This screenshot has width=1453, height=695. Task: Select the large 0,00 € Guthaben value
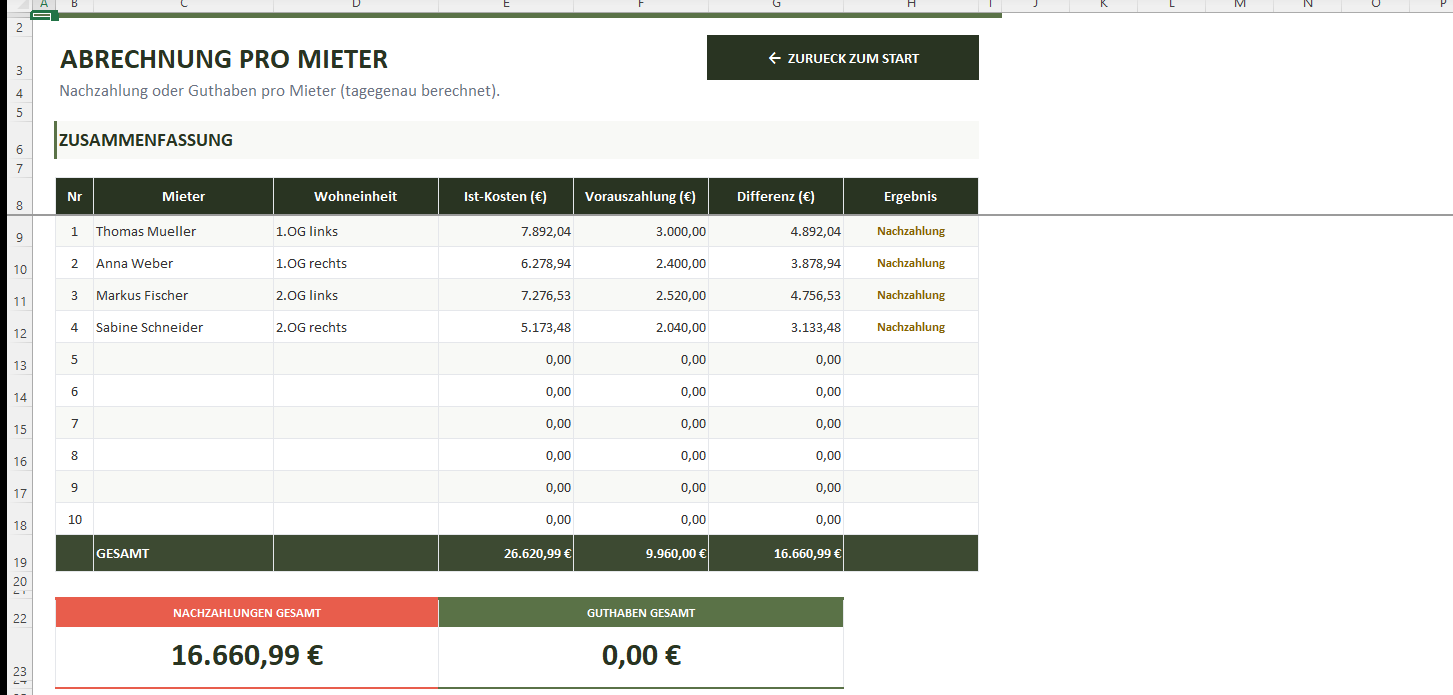click(640, 656)
